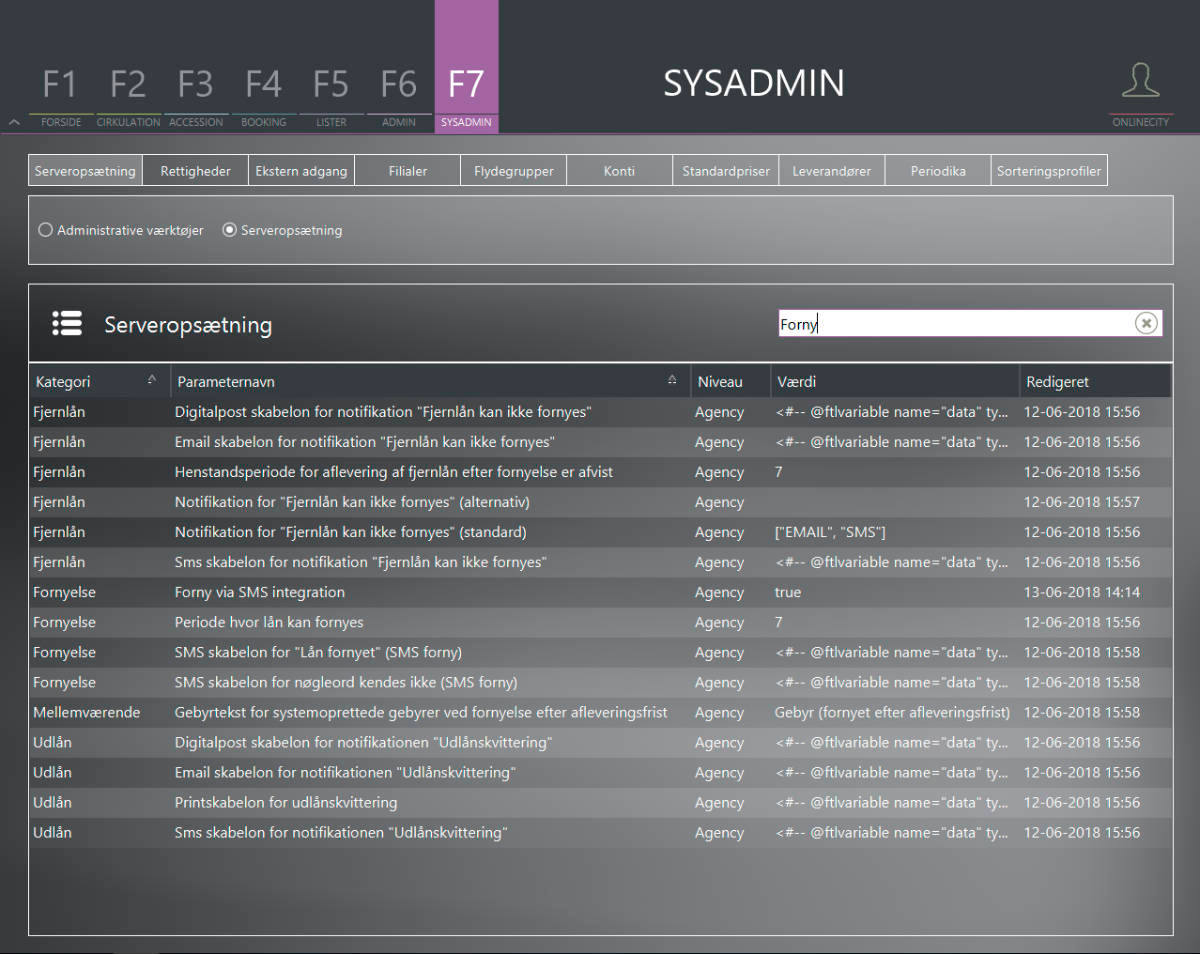1200x954 pixels.
Task: Switch to the F2 Cirkulation tab
Action: click(x=128, y=85)
